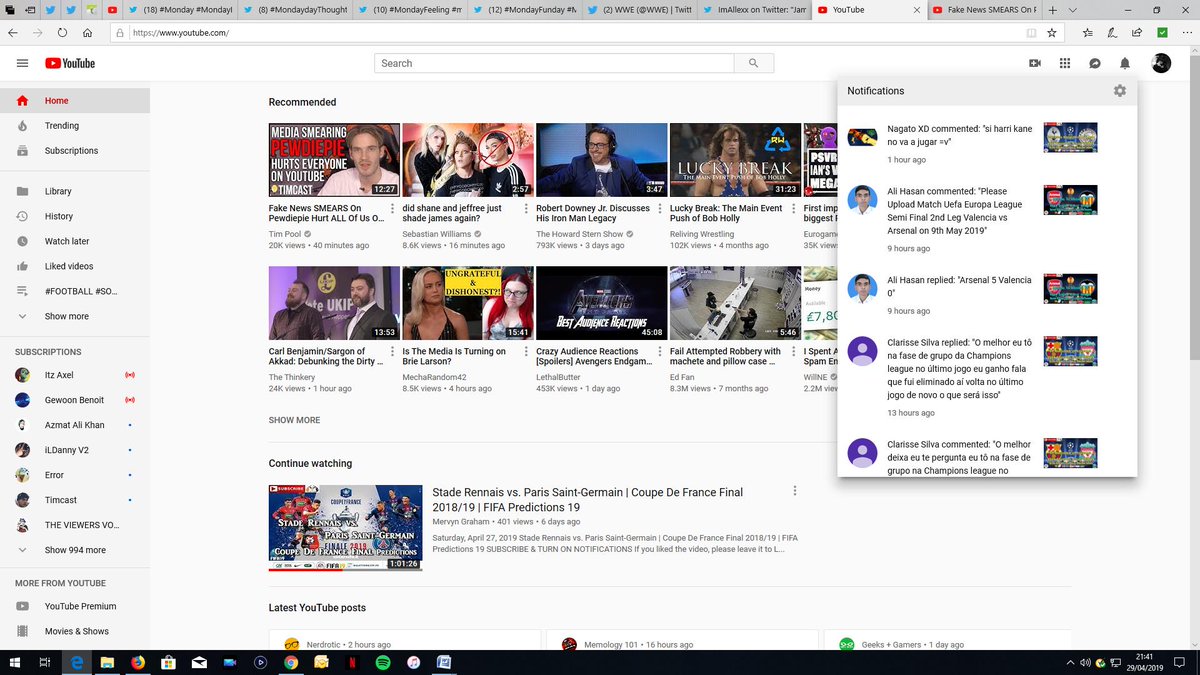Viewport: 1200px width, 675px height.
Task: Open Liked videos in the sidebar
Action: click(75, 266)
